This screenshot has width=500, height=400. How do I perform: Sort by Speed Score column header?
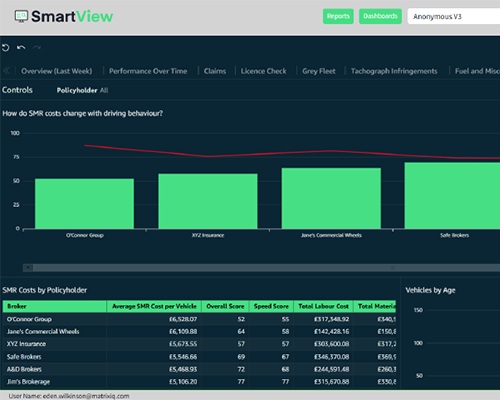271,306
